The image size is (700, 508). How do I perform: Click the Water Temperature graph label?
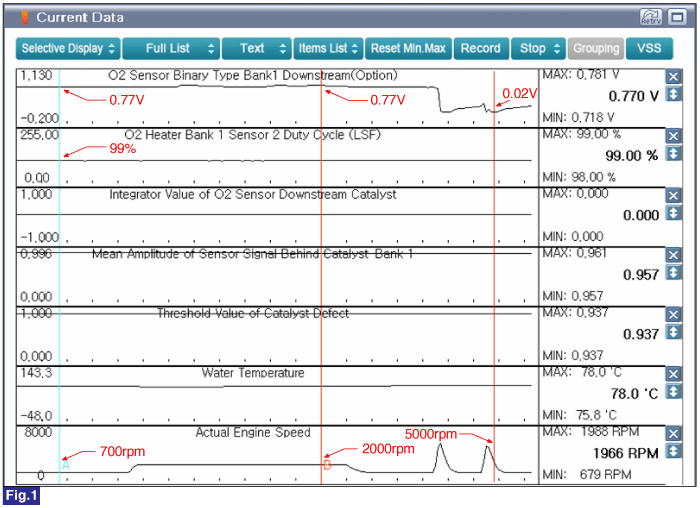(253, 372)
